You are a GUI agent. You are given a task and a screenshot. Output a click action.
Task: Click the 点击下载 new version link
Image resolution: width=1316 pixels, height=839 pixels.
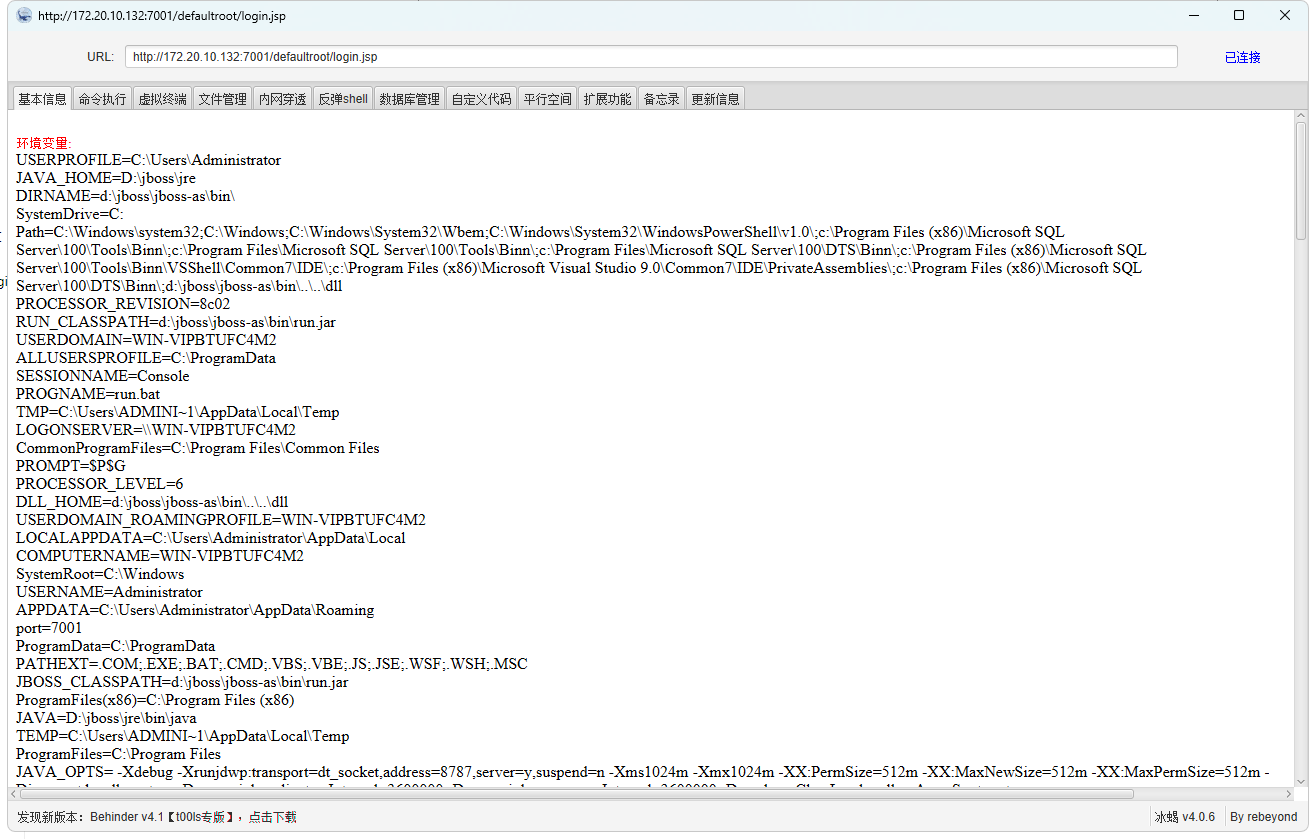272,817
